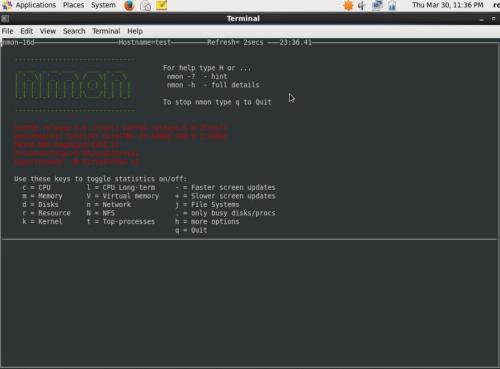This screenshot has height=369, width=500.
Task: Open the mail client launcher icon
Action: [x=145, y=5]
